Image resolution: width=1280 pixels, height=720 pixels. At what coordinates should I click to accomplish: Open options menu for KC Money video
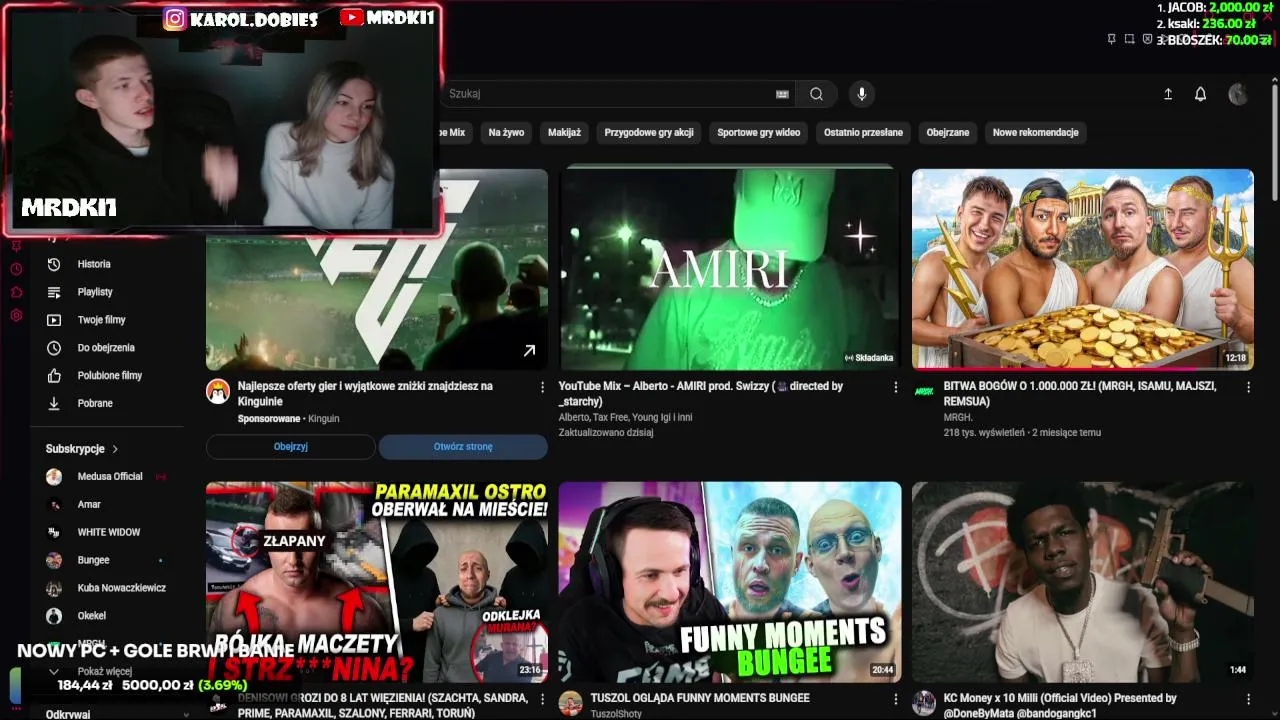(1248, 699)
